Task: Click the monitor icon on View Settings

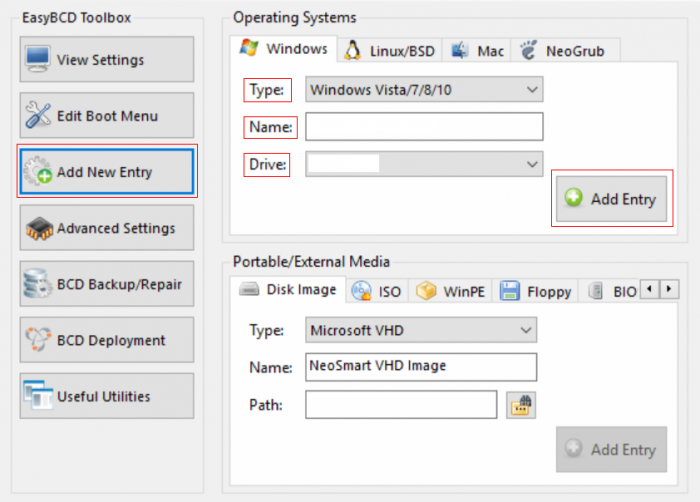Action: [38, 59]
